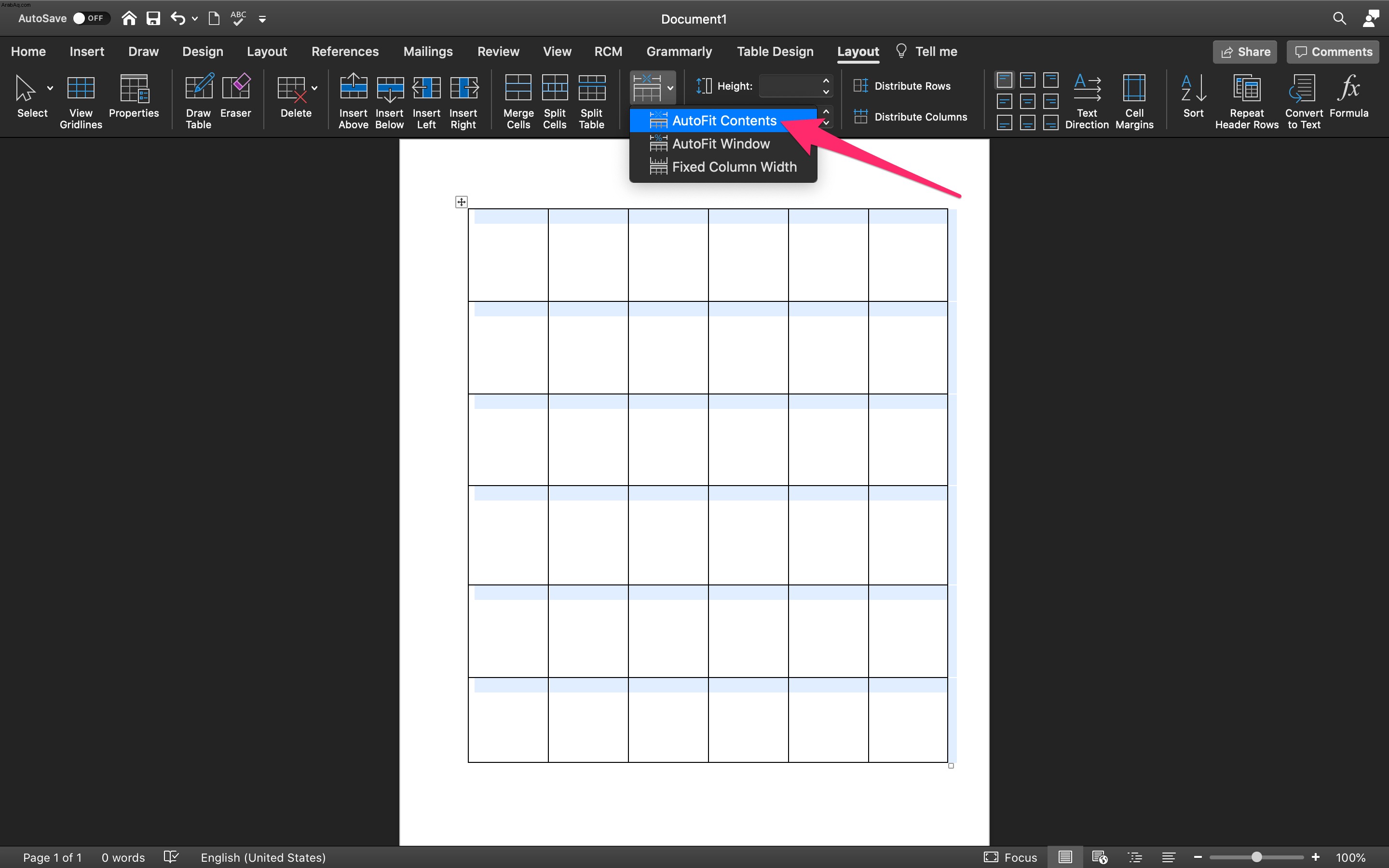The image size is (1389, 868).
Task: Select Align Center cell alignment
Action: pos(1027,102)
